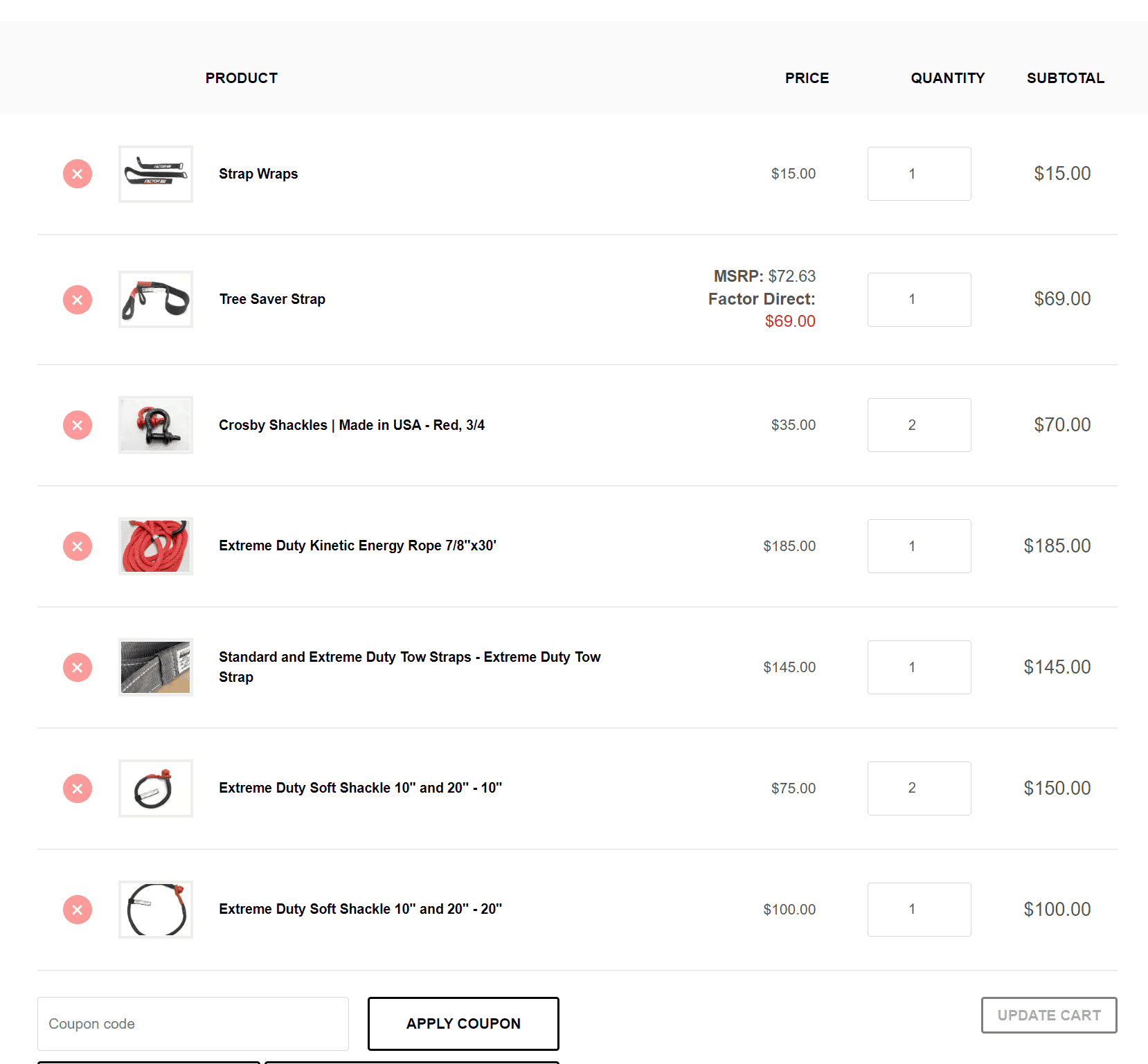Click the $15.00 Strap Wraps subtotal
This screenshot has width=1148, height=1064.
pos(1062,174)
